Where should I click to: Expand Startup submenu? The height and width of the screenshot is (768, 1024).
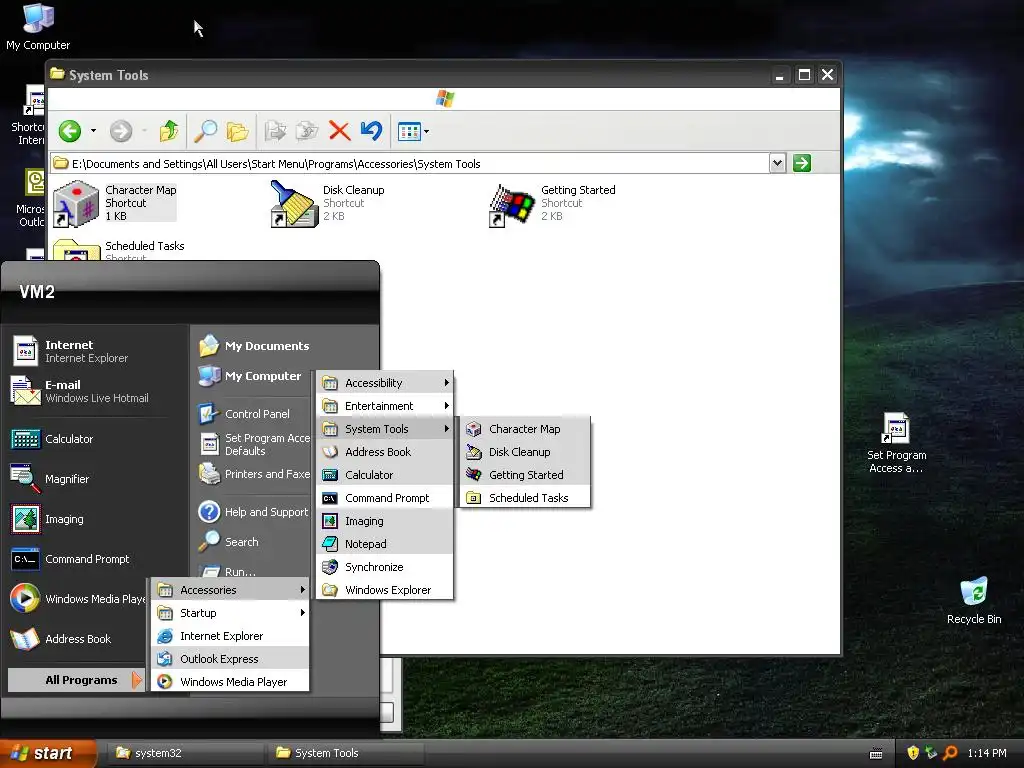click(x=231, y=613)
